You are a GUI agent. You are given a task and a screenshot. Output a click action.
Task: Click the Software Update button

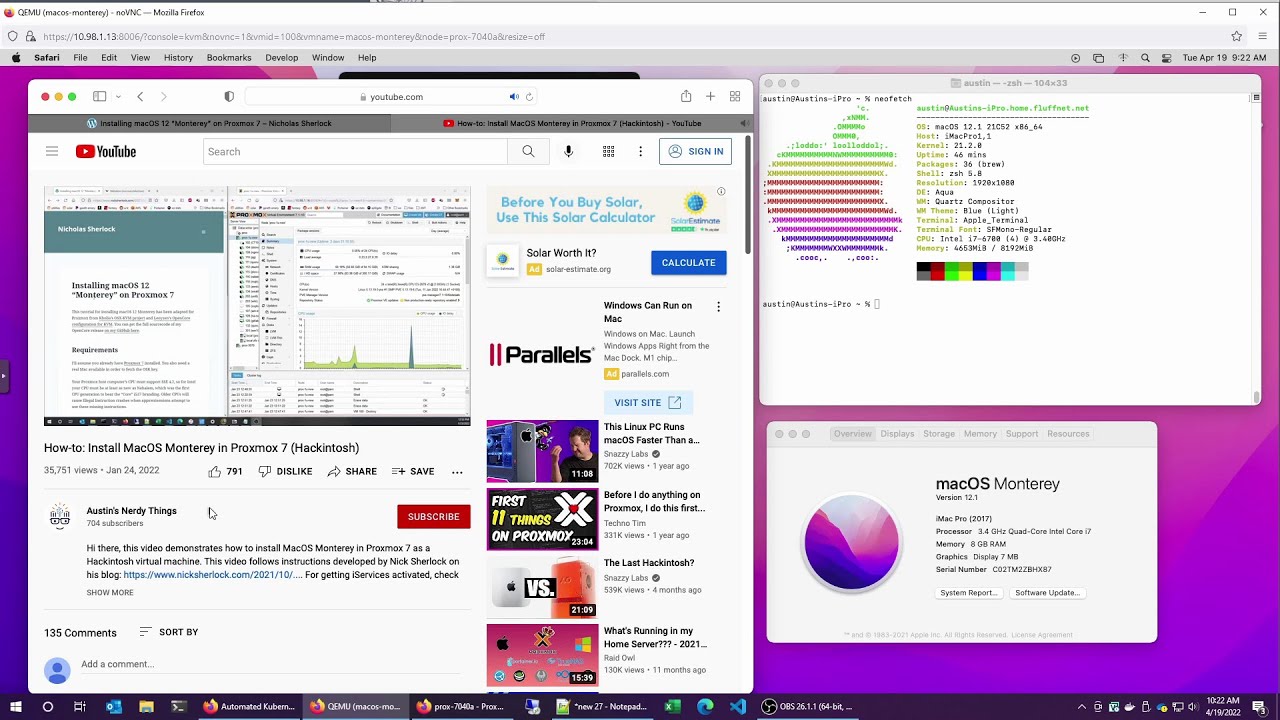[1047, 593]
